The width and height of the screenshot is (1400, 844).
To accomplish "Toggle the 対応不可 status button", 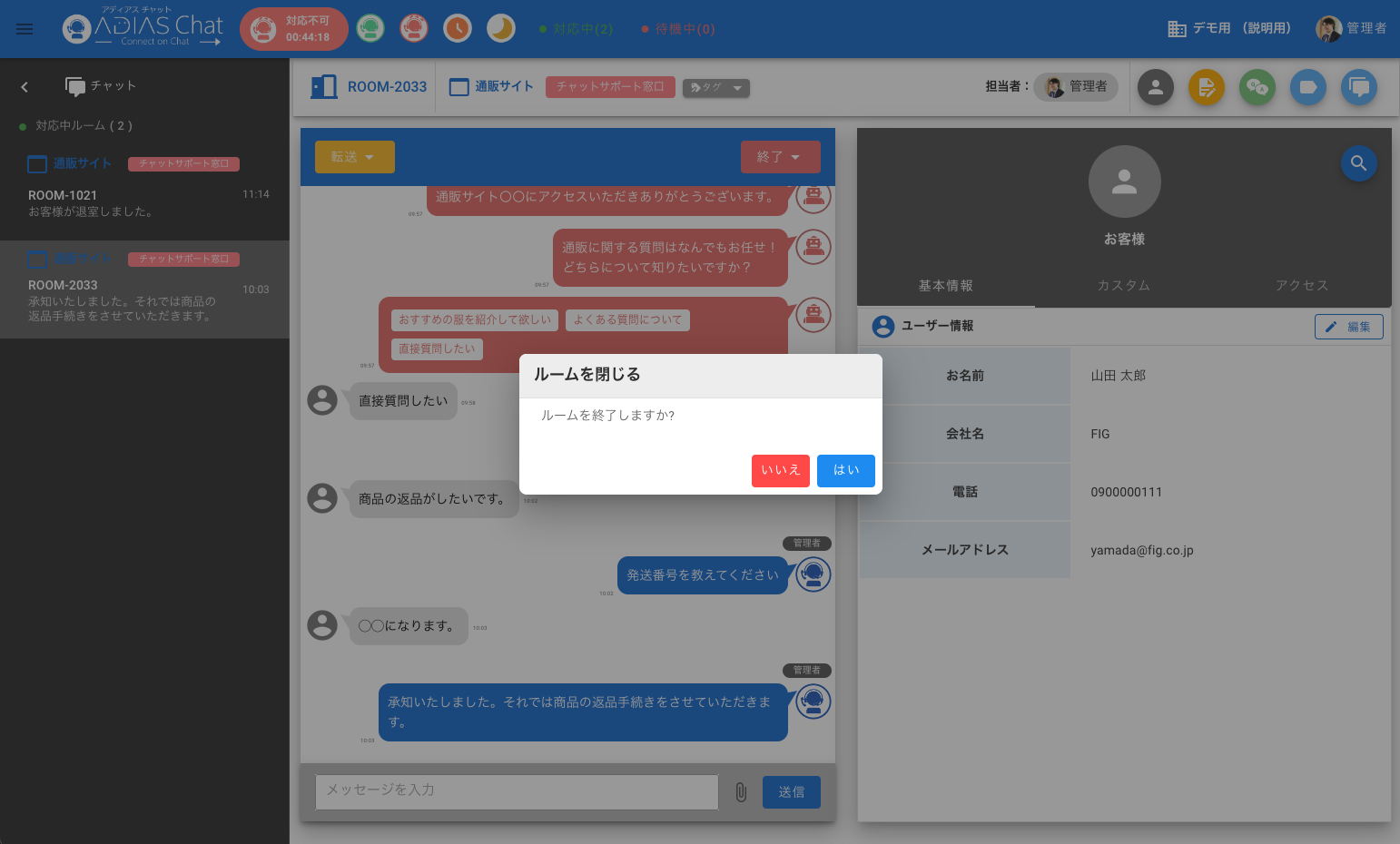I will click(x=293, y=29).
